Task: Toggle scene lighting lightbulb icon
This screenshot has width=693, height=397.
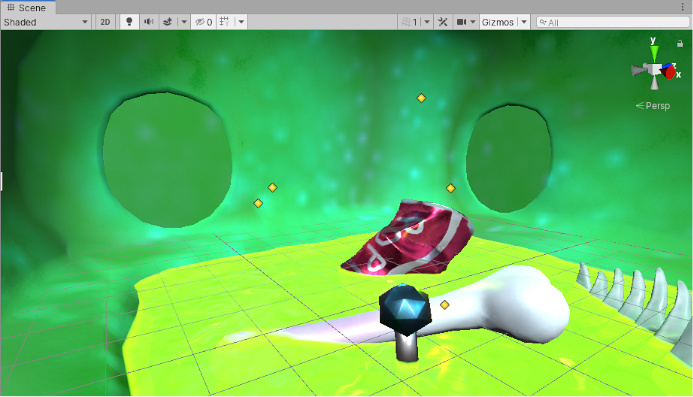Action: tap(129, 22)
